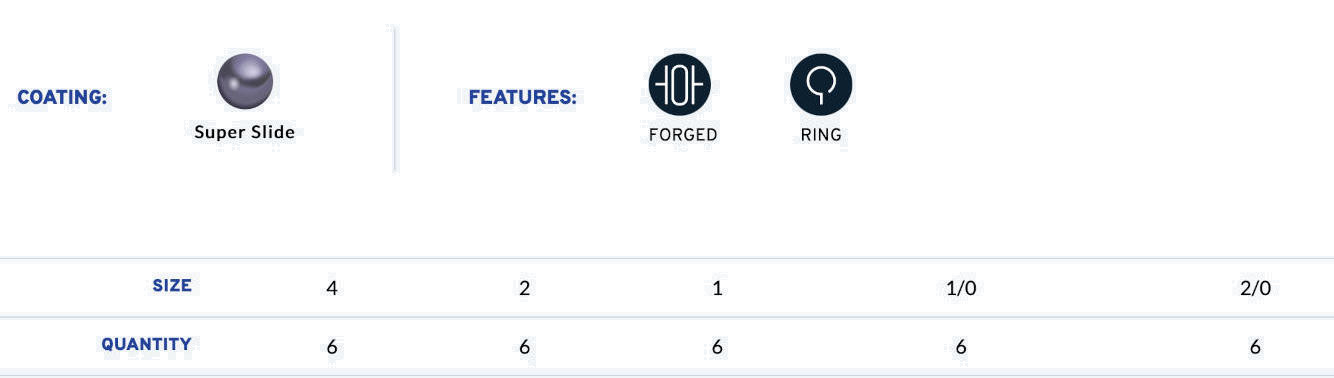1334x378 pixels.
Task: Click the Forged feature icon
Action: tap(680, 84)
